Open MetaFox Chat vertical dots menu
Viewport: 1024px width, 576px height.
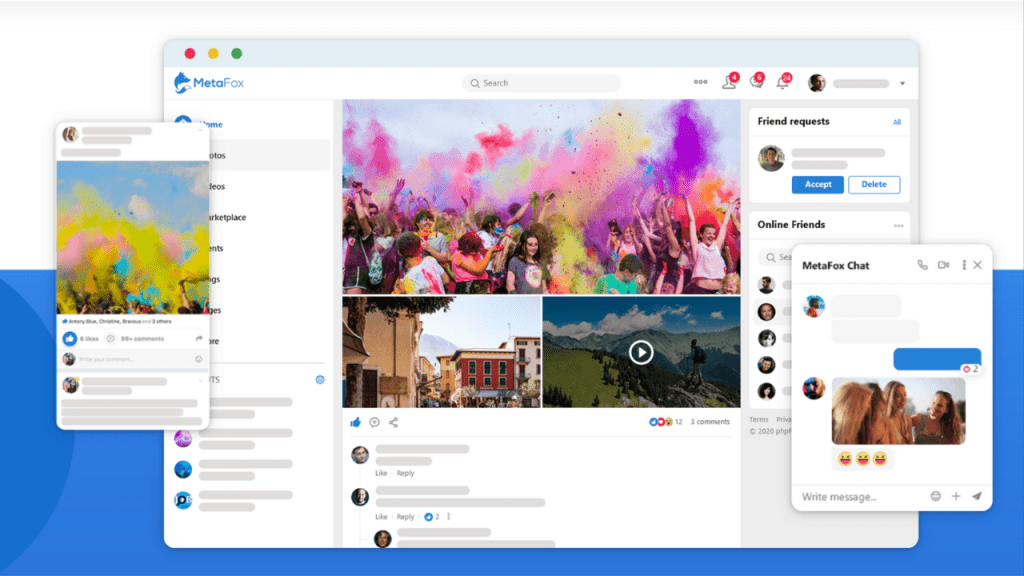coord(964,265)
